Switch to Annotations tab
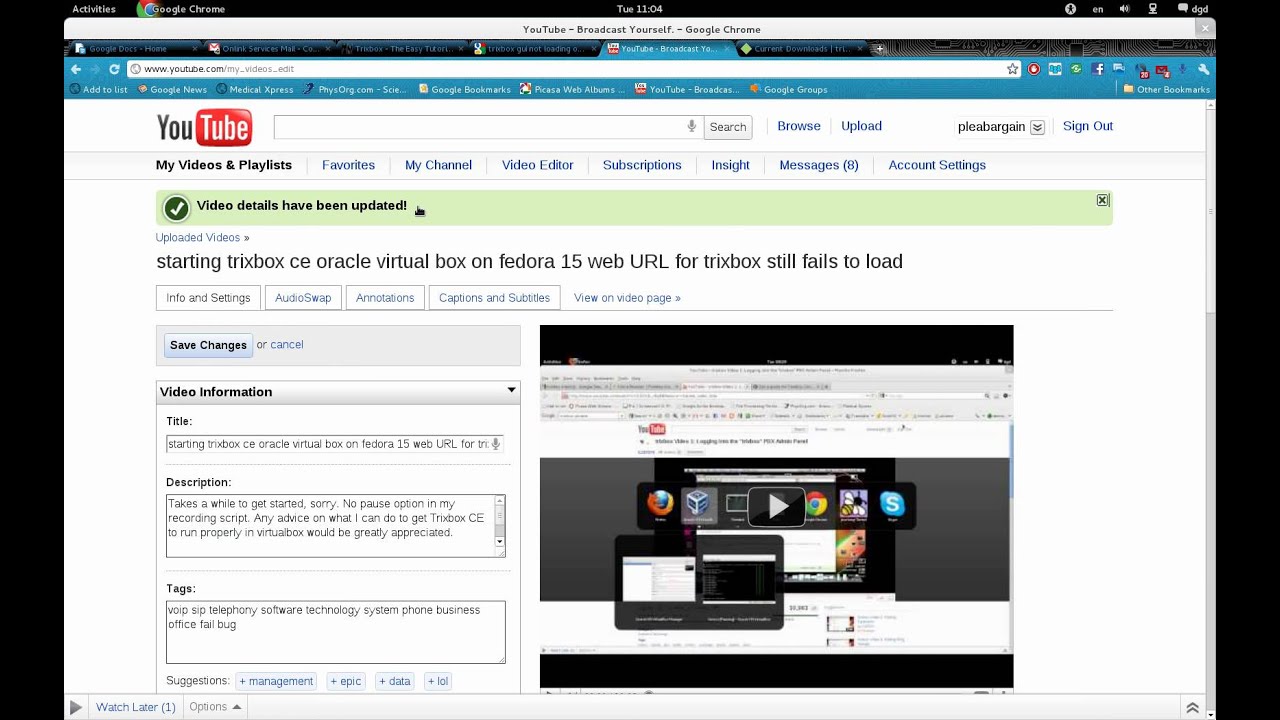 pyautogui.click(x=385, y=298)
